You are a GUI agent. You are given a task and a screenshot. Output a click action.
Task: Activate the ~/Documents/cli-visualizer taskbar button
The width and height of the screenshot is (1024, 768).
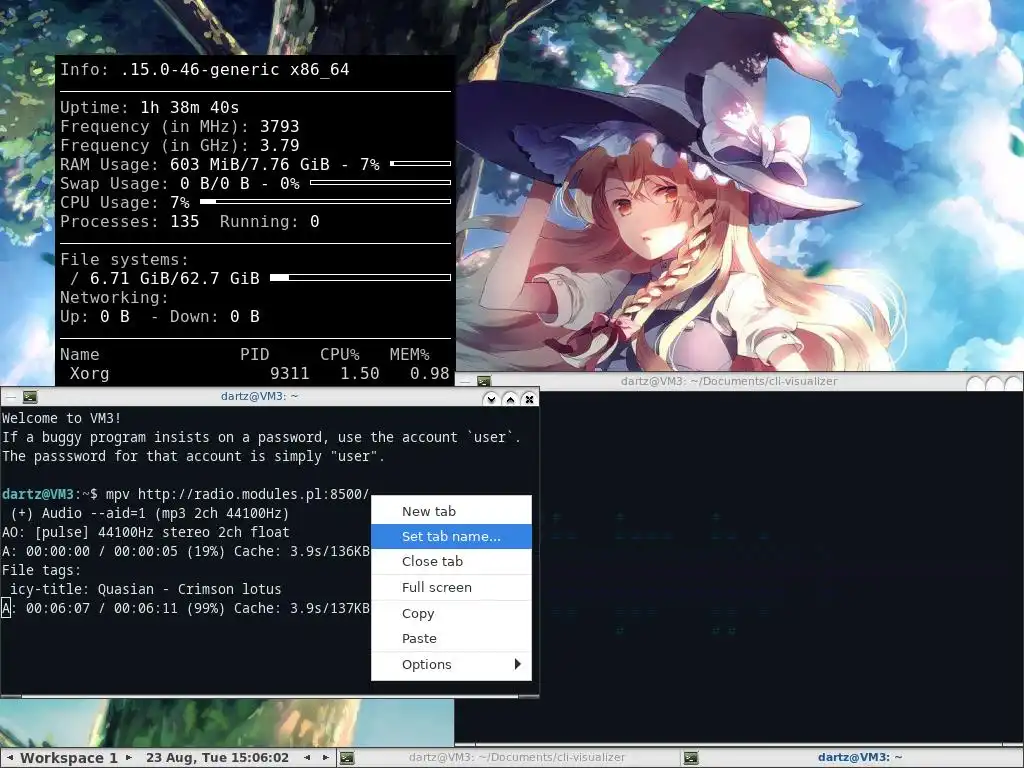click(508, 758)
